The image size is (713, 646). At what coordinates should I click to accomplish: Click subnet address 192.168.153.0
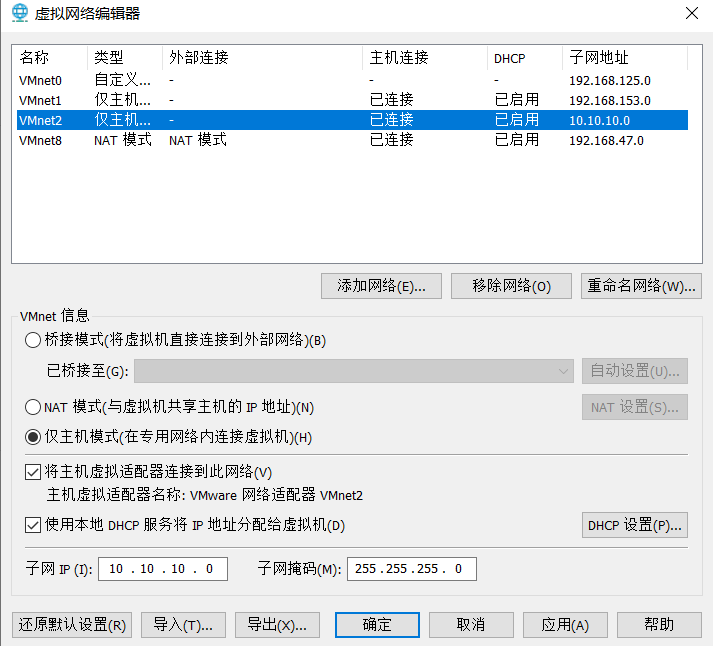pos(610,100)
